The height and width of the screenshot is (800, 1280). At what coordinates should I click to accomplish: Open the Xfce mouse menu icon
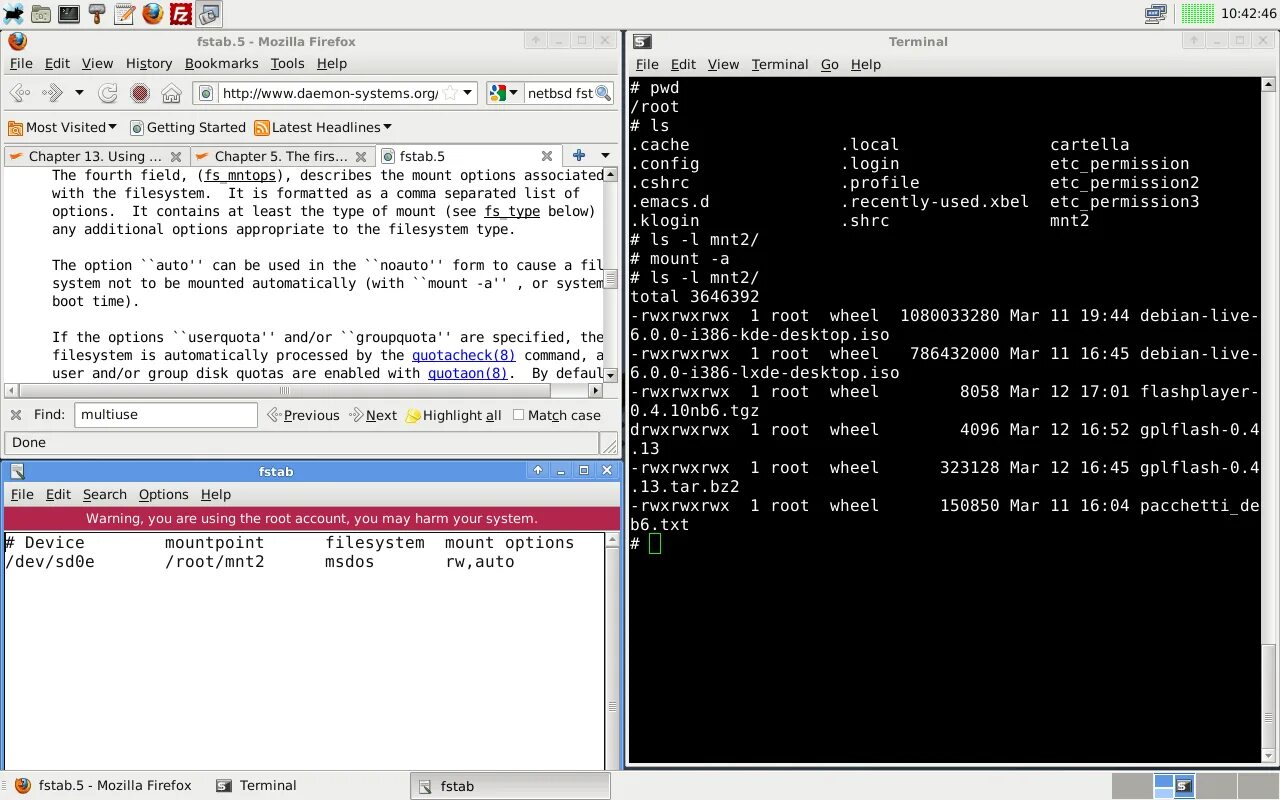click(13, 14)
